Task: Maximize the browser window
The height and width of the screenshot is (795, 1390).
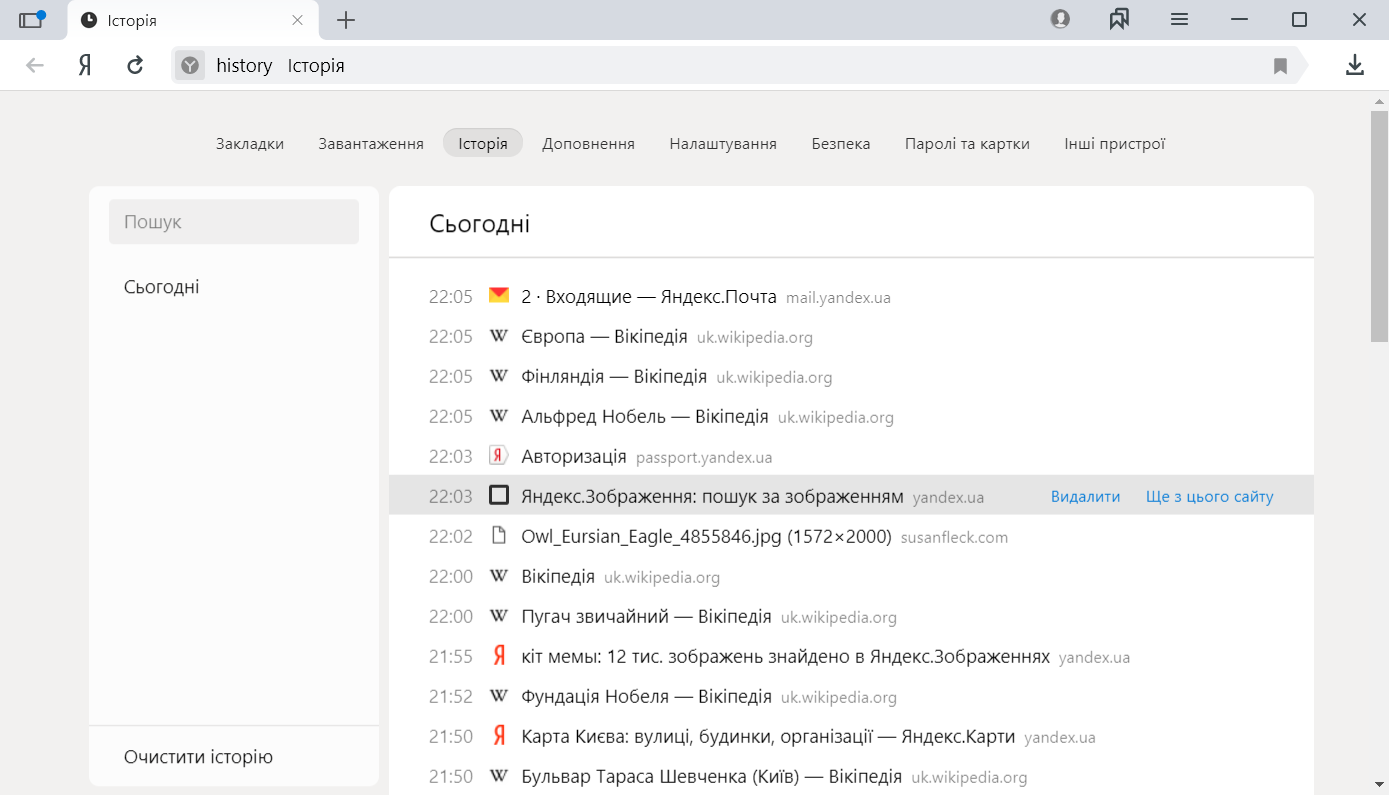Action: pyautogui.click(x=1299, y=19)
